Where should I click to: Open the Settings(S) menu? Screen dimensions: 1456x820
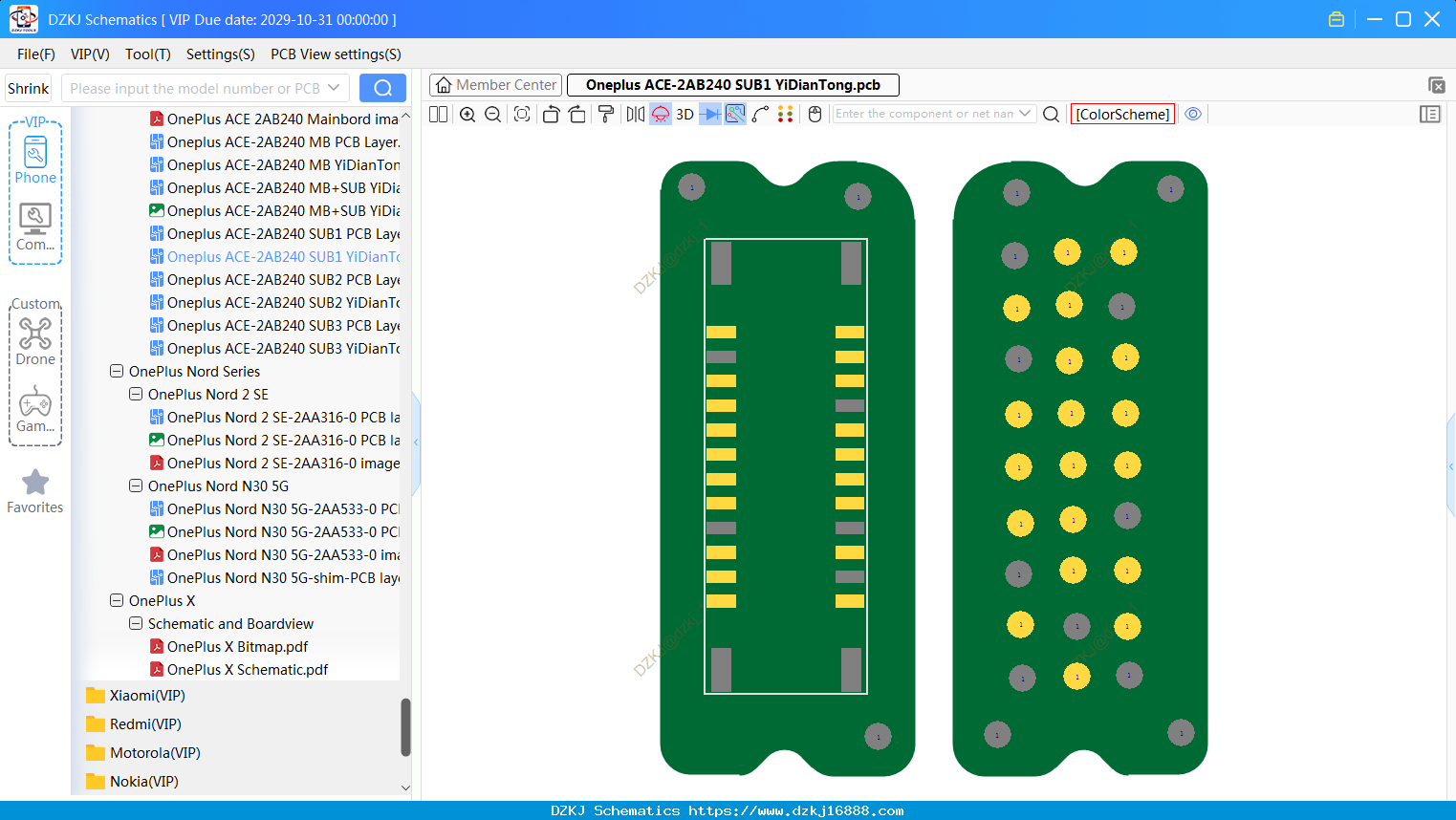click(x=221, y=54)
